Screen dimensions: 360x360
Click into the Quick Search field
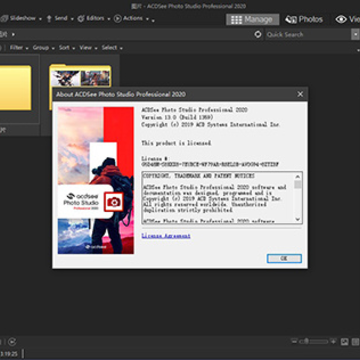click(308, 35)
